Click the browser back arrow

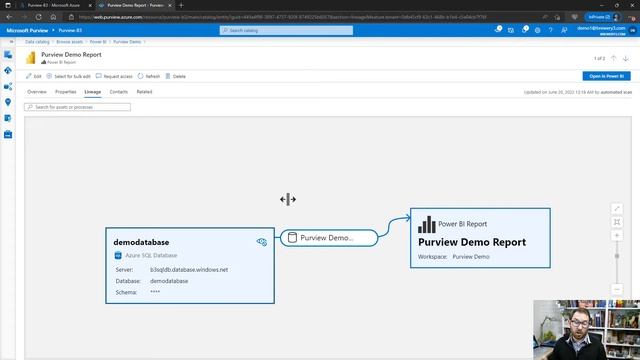[9, 17]
